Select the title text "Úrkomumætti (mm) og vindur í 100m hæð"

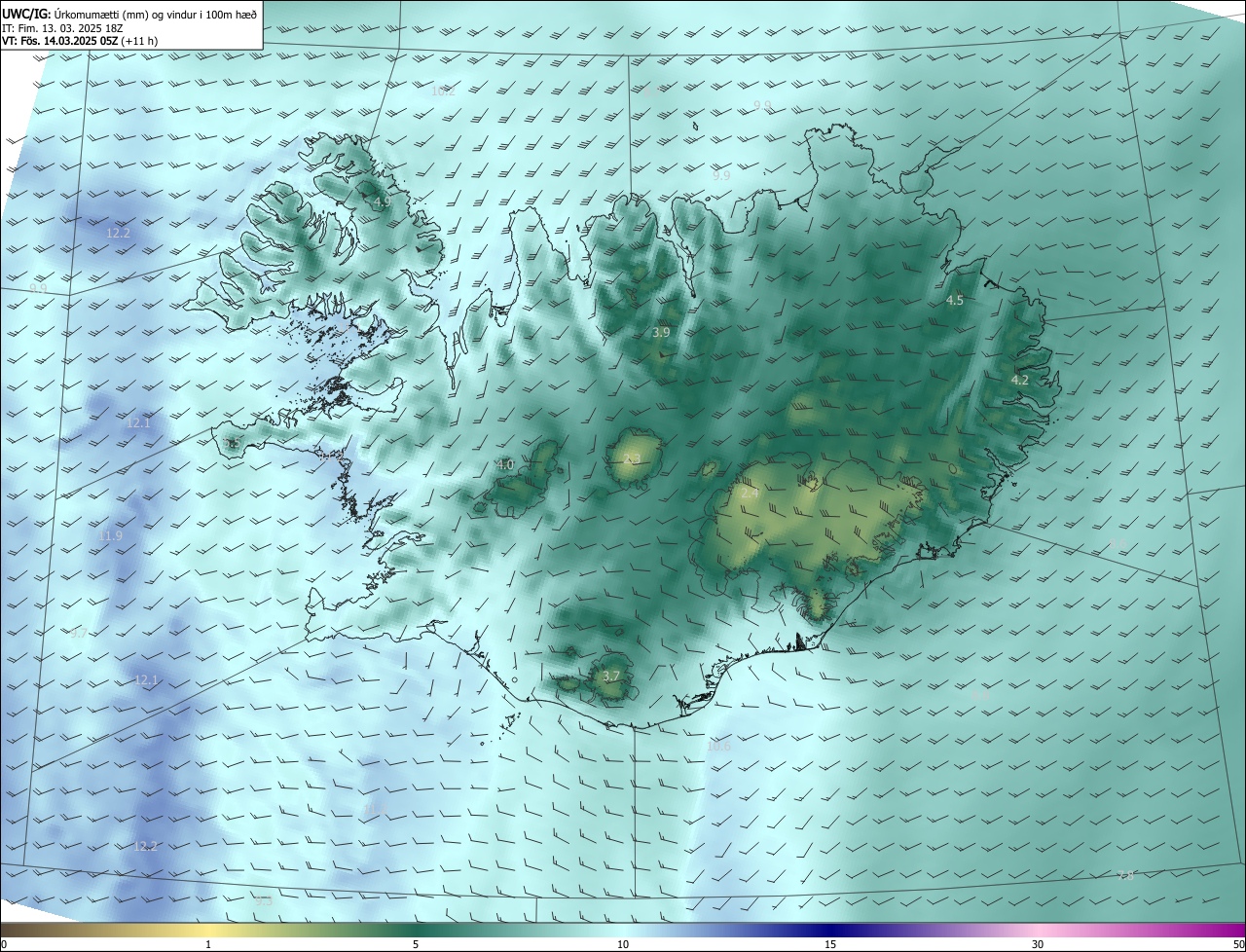156,15
